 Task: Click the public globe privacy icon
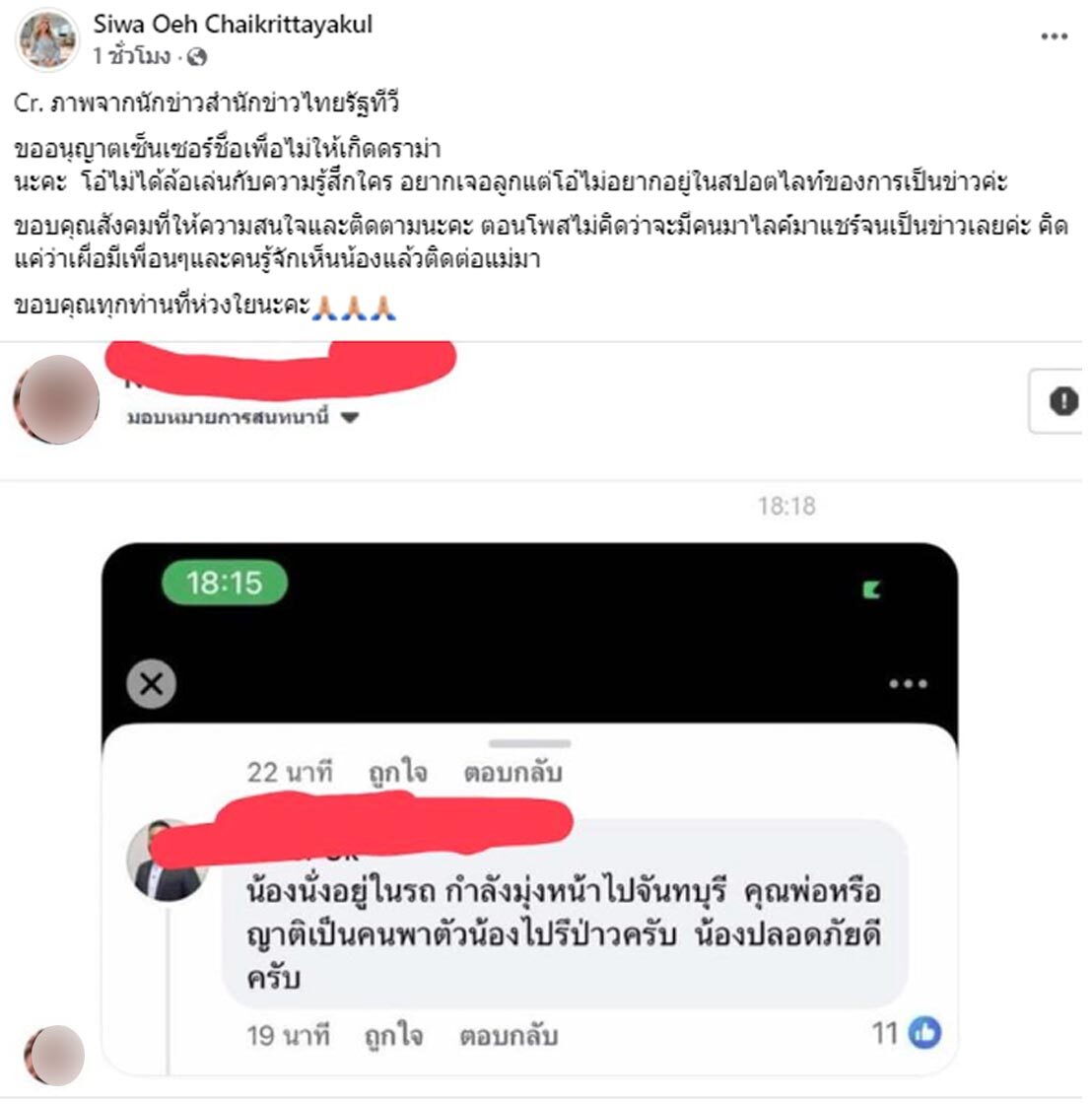click(196, 56)
